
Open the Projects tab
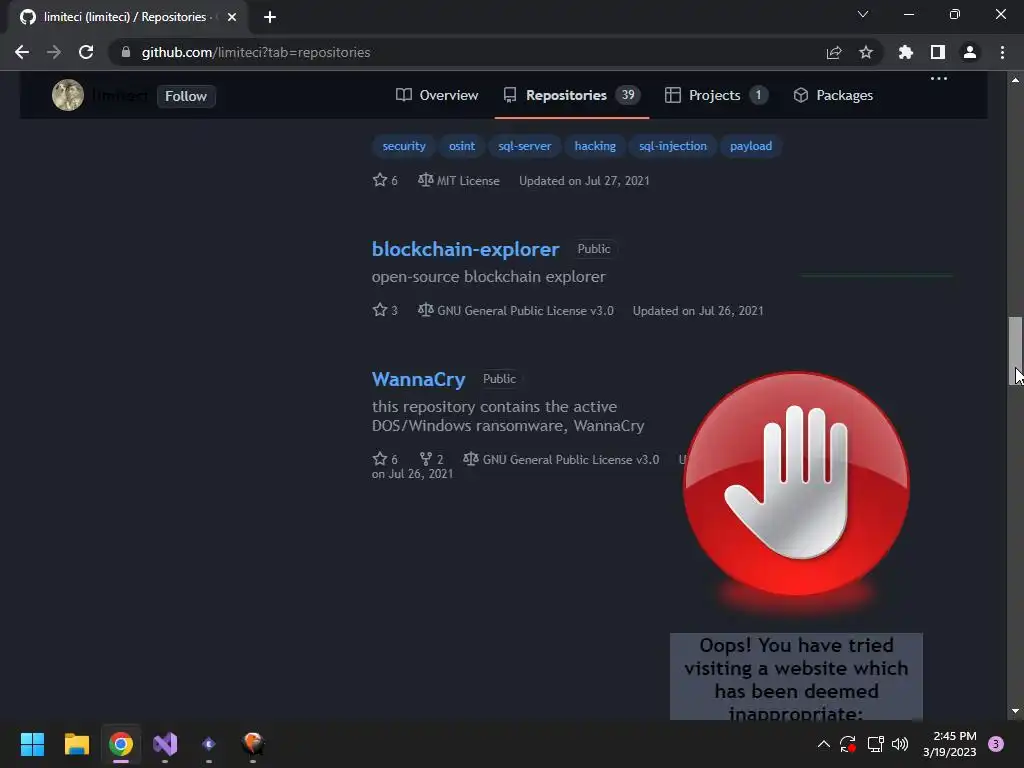point(716,95)
